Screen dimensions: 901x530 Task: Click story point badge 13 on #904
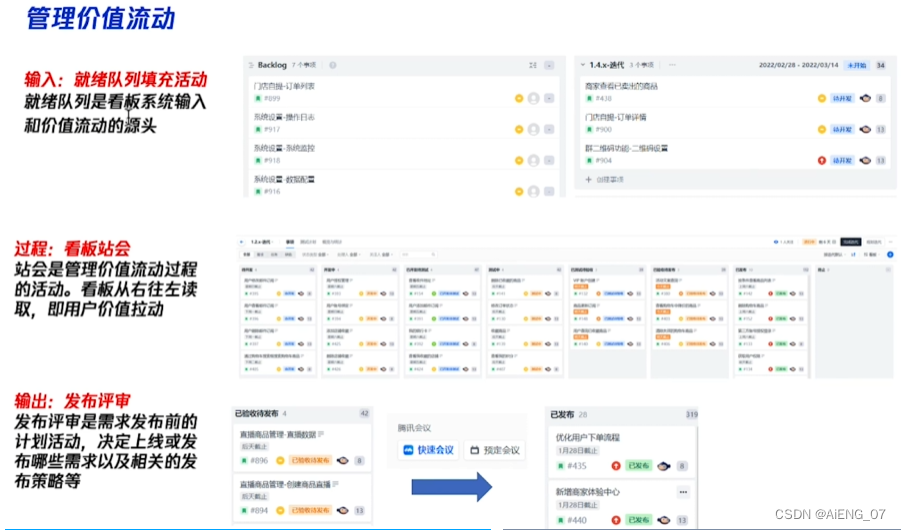[880, 160]
